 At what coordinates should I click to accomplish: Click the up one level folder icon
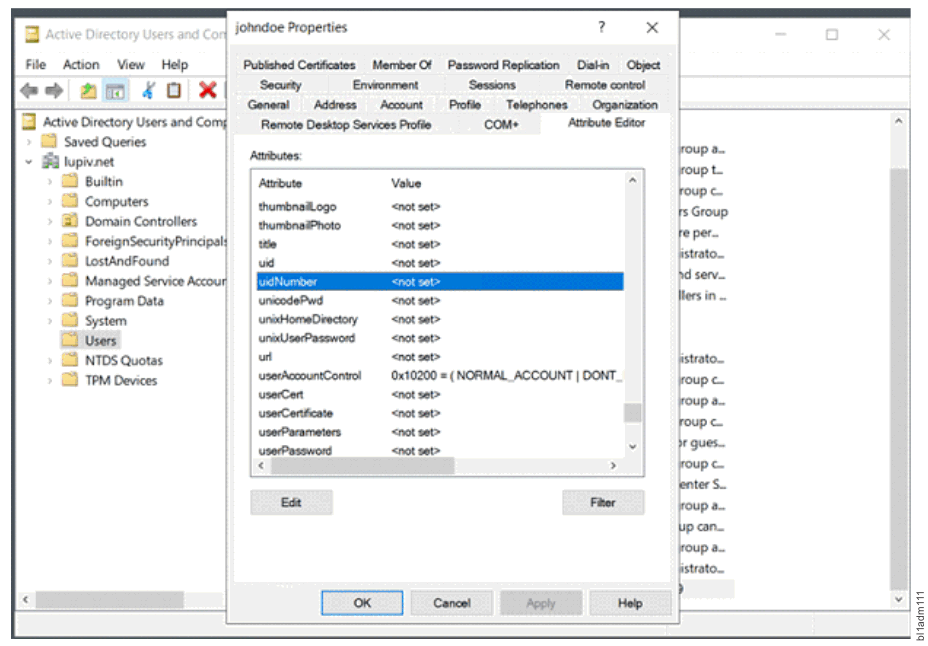pyautogui.click(x=88, y=89)
